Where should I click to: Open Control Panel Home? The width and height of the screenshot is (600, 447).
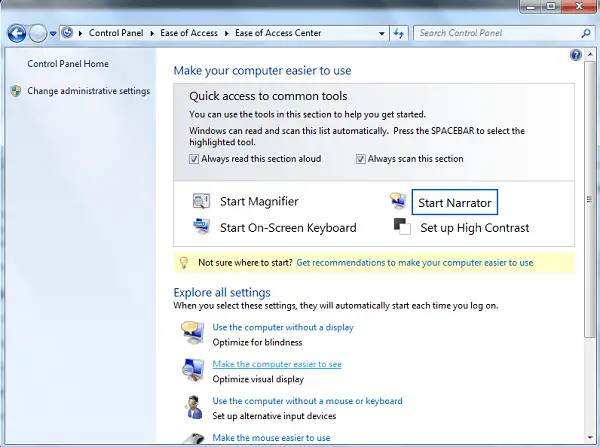68,64
